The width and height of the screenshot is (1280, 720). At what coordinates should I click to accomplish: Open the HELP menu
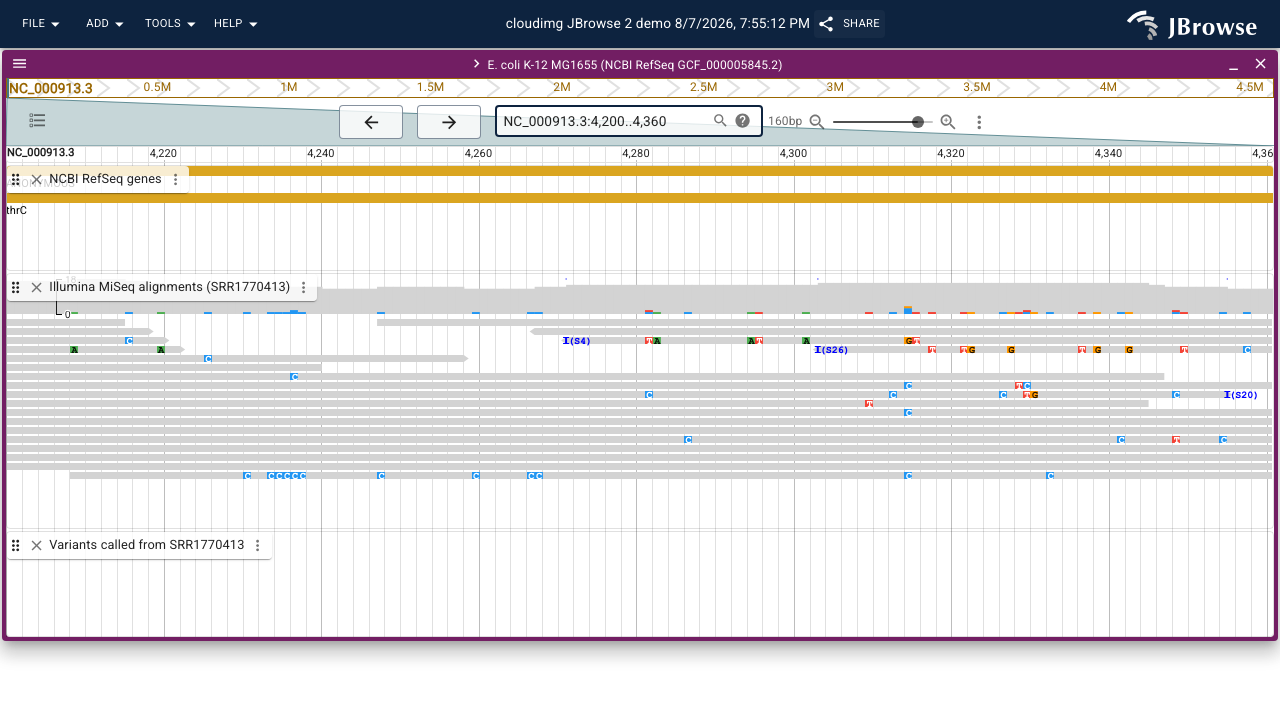coord(236,23)
